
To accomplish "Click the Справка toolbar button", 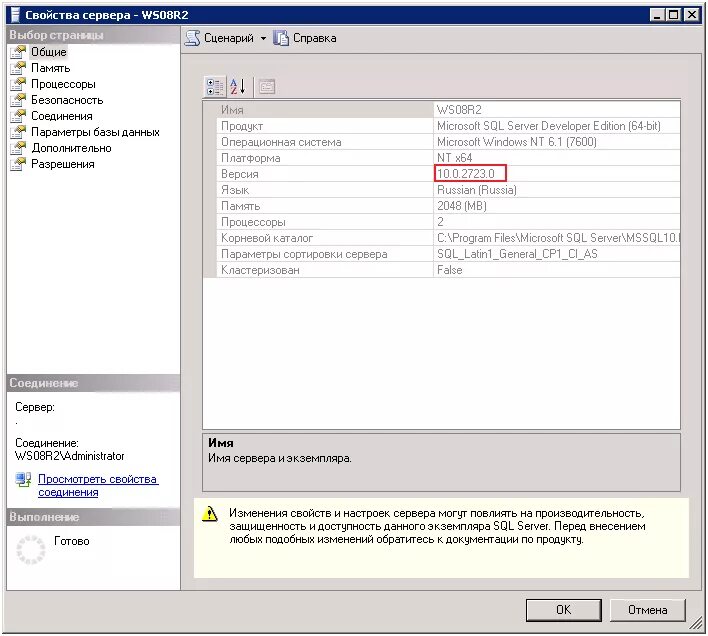I will coord(305,38).
